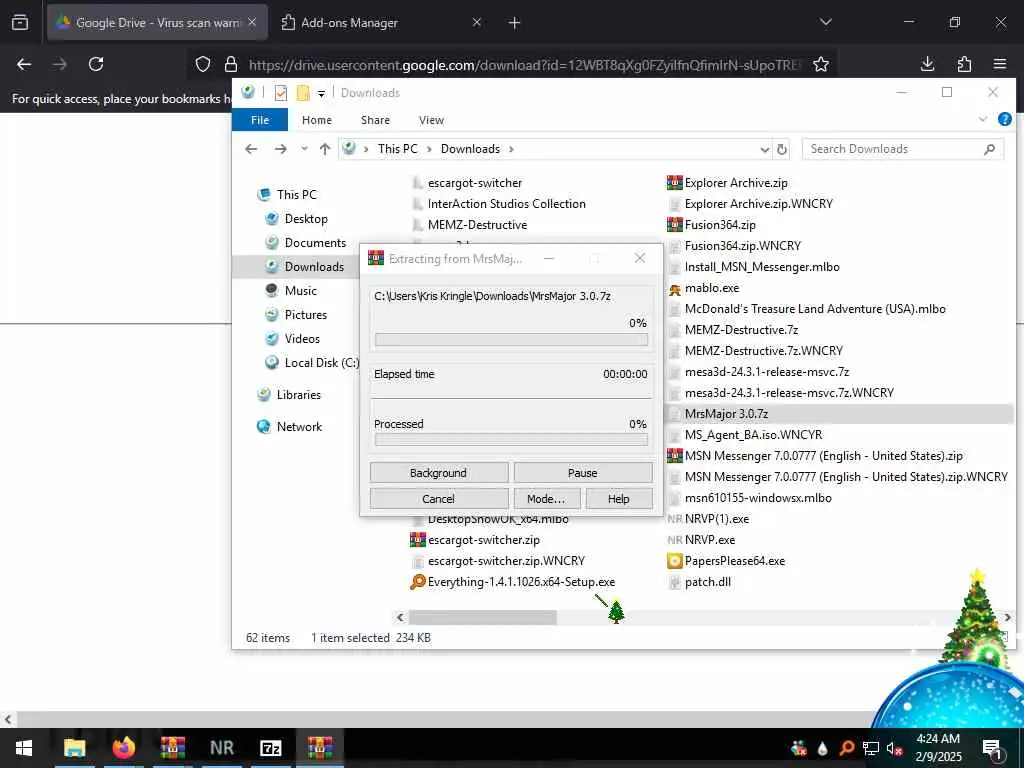Image resolution: width=1024 pixels, height=768 pixels.
Task: Open a new Firefox tab
Action: (x=514, y=23)
